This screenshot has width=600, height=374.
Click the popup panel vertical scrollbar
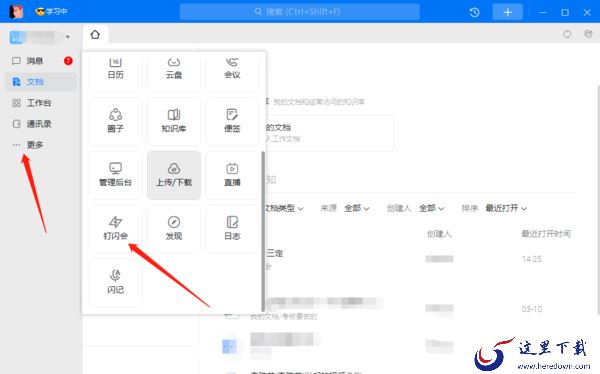click(263, 231)
